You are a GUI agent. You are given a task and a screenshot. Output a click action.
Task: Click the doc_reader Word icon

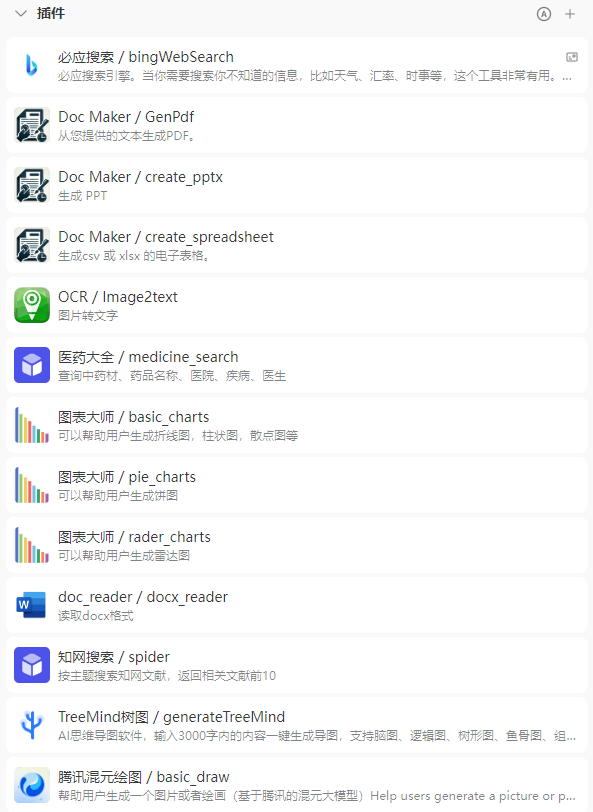click(32, 605)
